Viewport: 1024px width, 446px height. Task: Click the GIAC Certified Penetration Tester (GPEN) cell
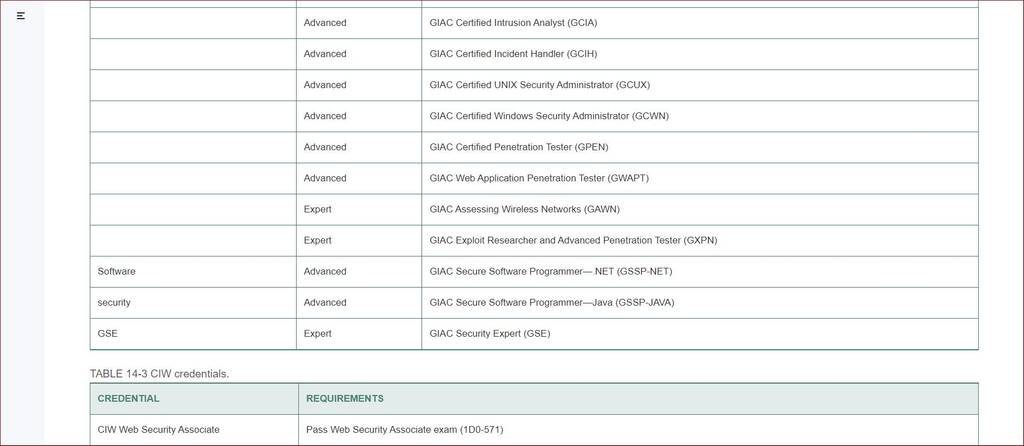click(x=699, y=148)
